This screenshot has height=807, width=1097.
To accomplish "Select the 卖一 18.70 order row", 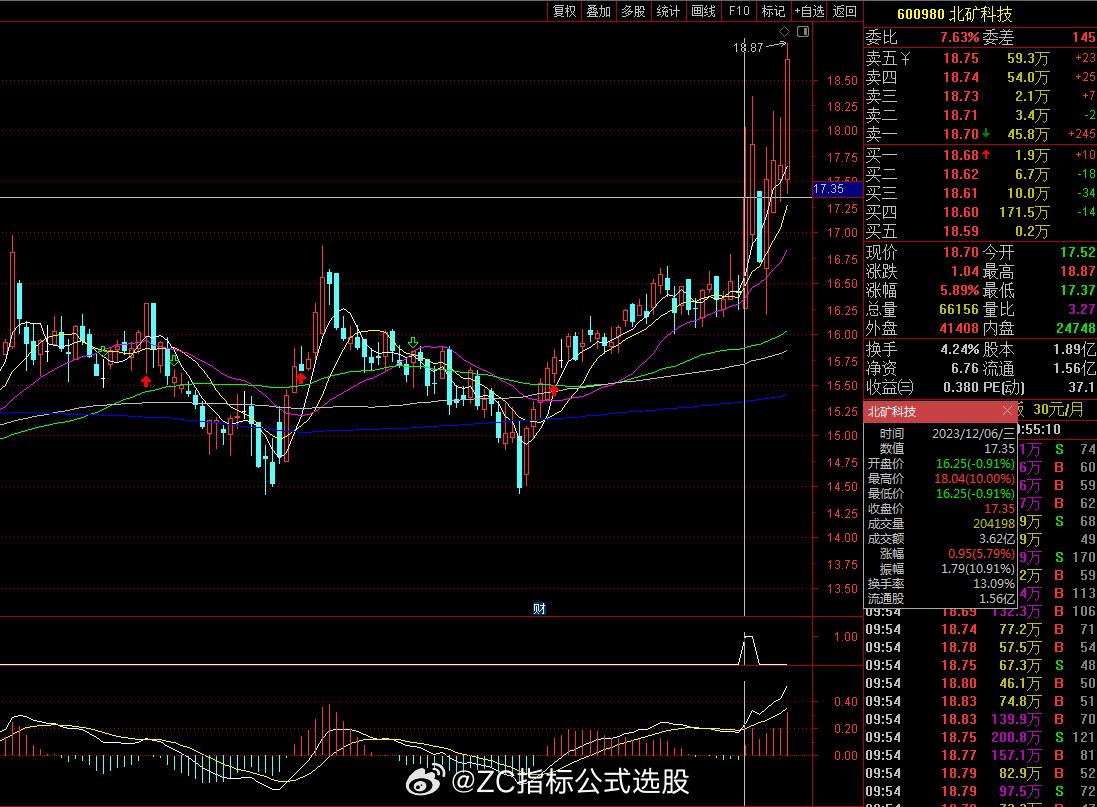I will tap(981, 134).
